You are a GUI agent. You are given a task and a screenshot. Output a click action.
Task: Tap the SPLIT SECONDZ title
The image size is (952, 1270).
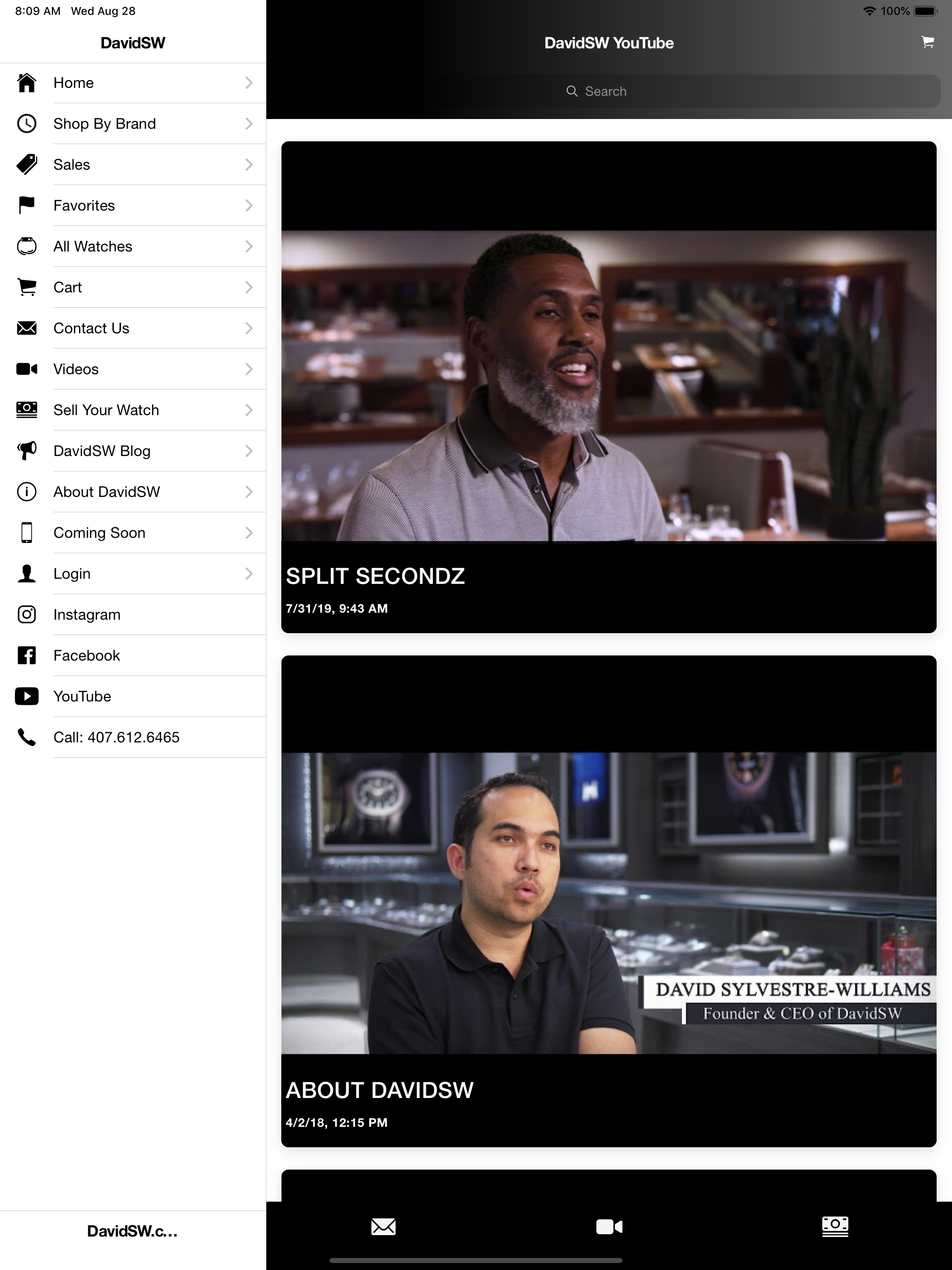pos(375,576)
